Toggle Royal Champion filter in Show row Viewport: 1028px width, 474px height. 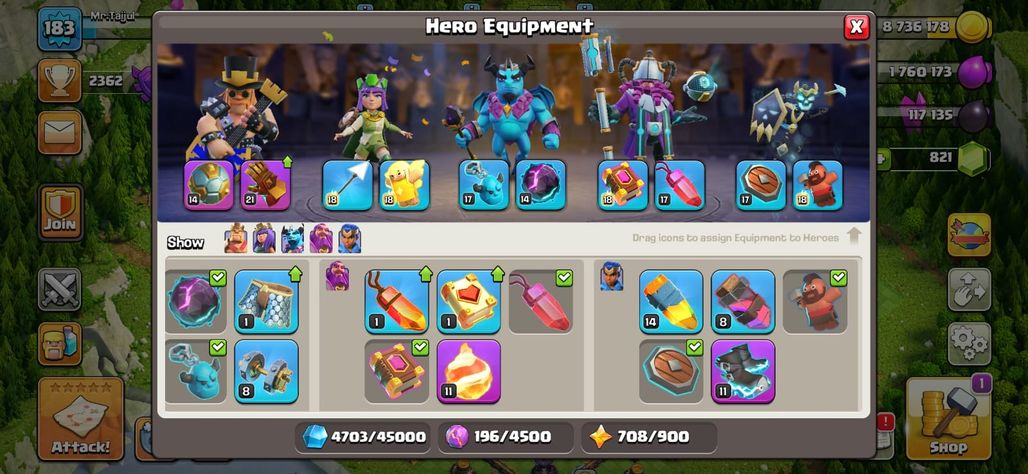[x=349, y=239]
